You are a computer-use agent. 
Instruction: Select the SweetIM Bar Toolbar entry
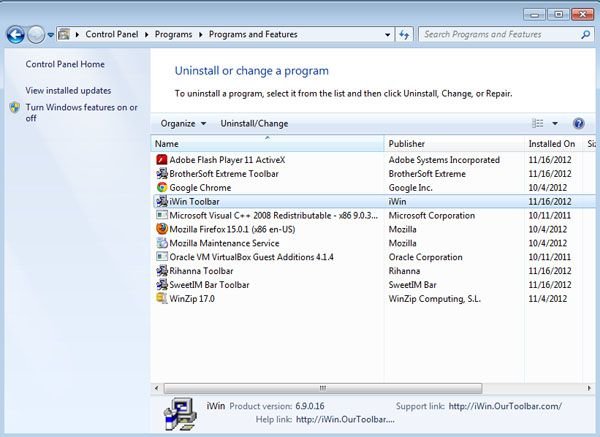(x=209, y=285)
